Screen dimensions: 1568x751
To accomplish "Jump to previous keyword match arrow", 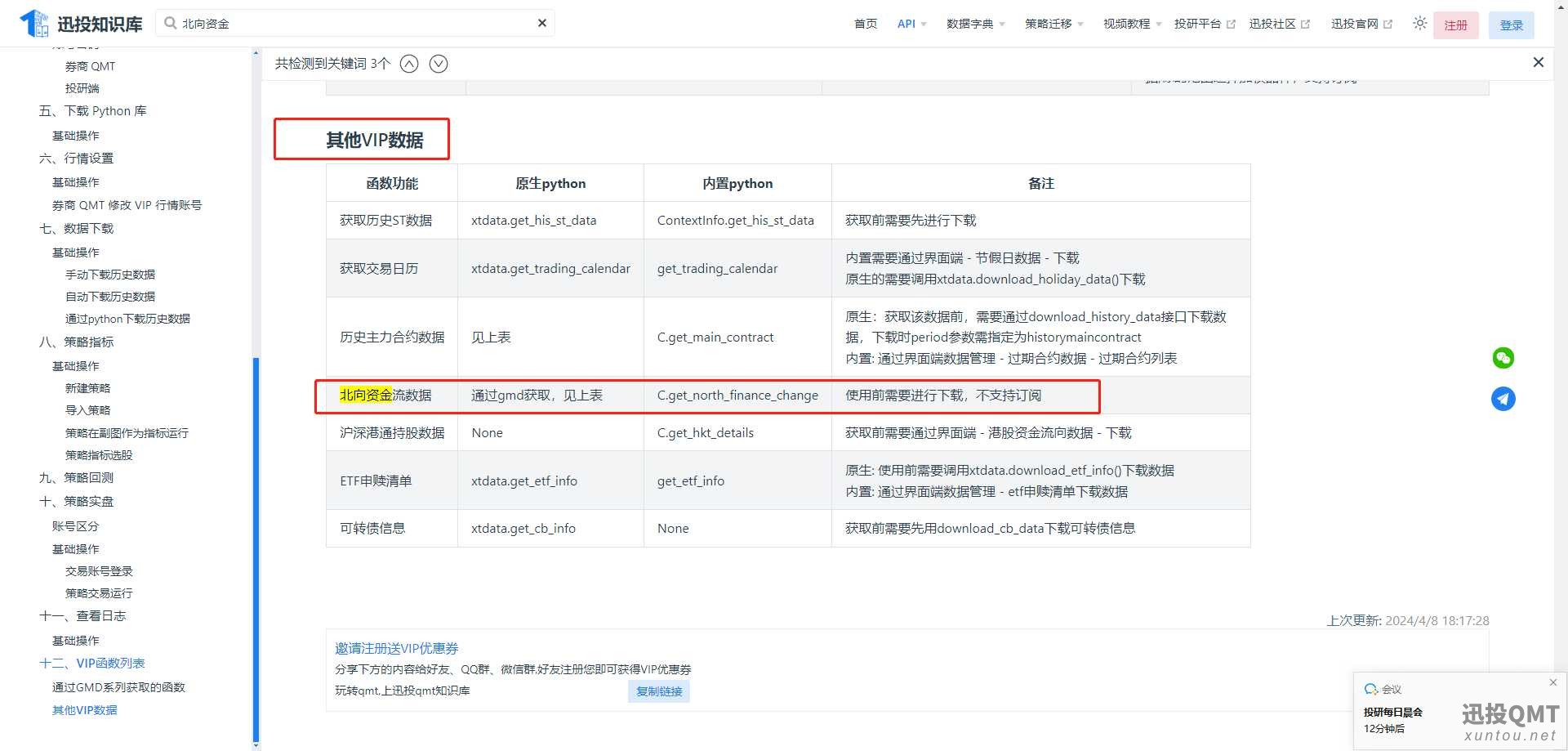I will pyautogui.click(x=409, y=64).
